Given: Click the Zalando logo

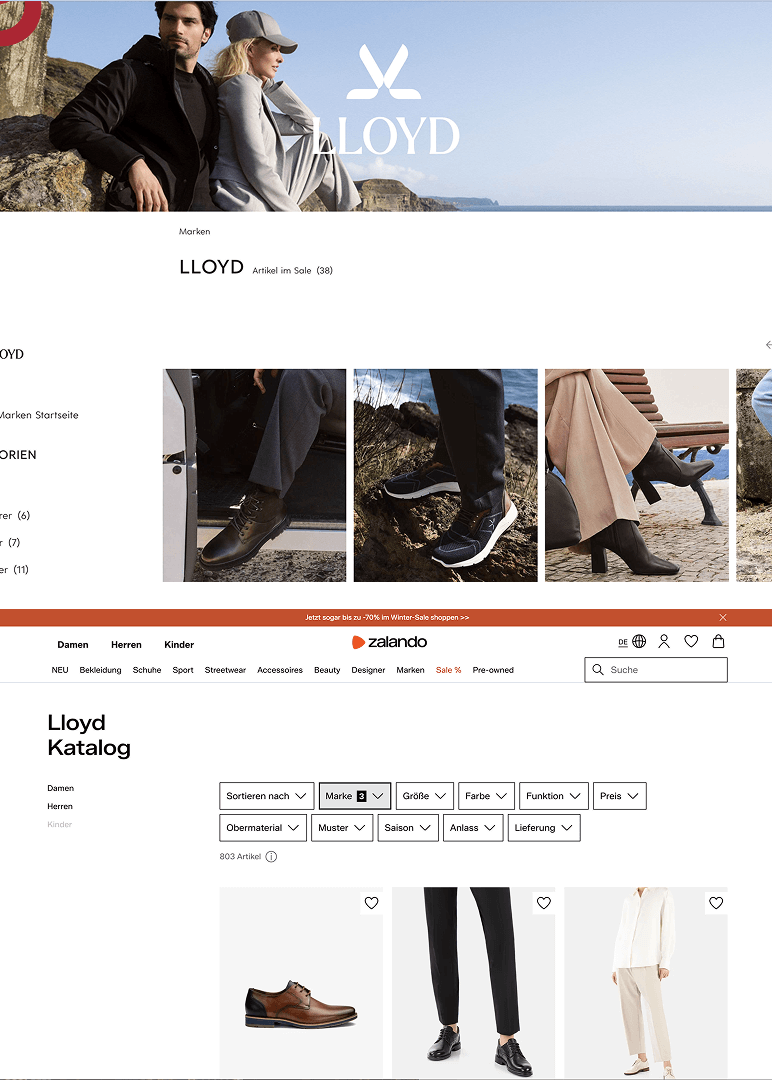Looking at the screenshot, I should 389,642.
